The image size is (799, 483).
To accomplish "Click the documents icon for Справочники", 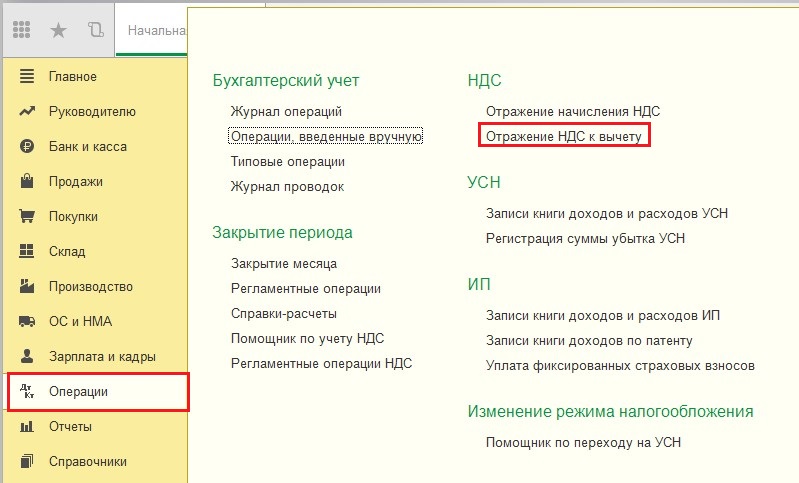I will pos(26,461).
